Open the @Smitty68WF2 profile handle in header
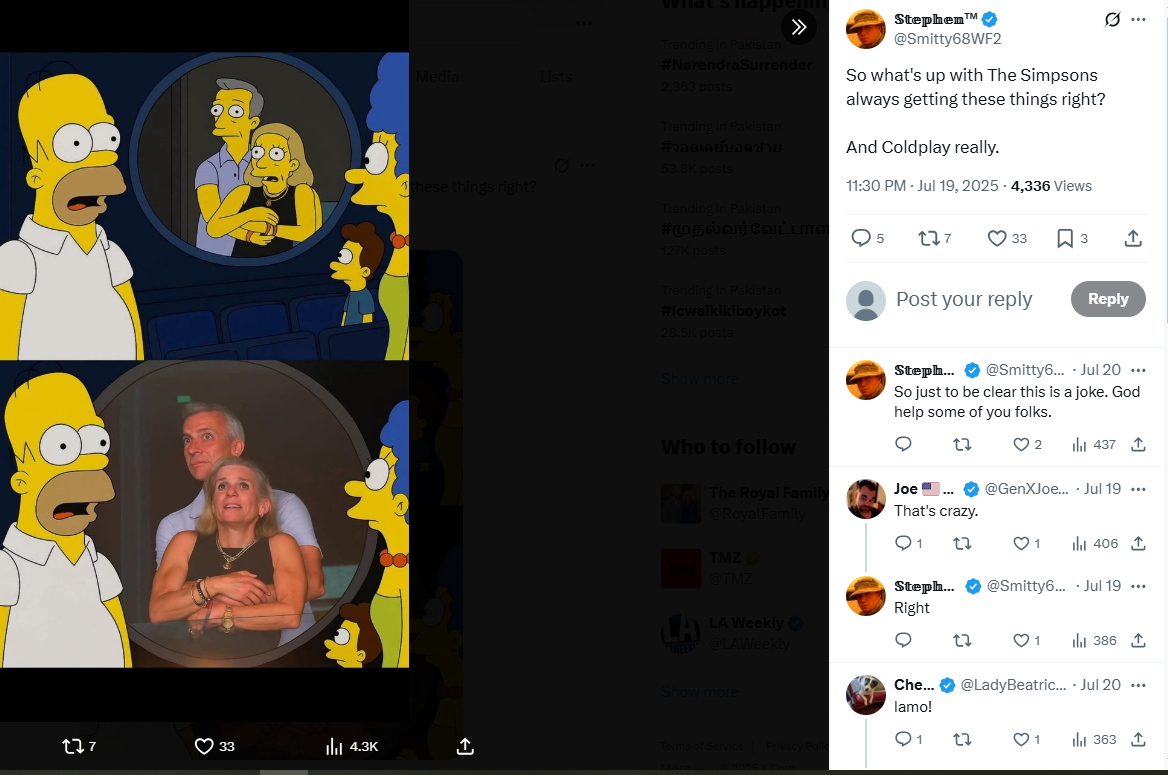Screen dimensions: 1168x775 click(x=947, y=39)
